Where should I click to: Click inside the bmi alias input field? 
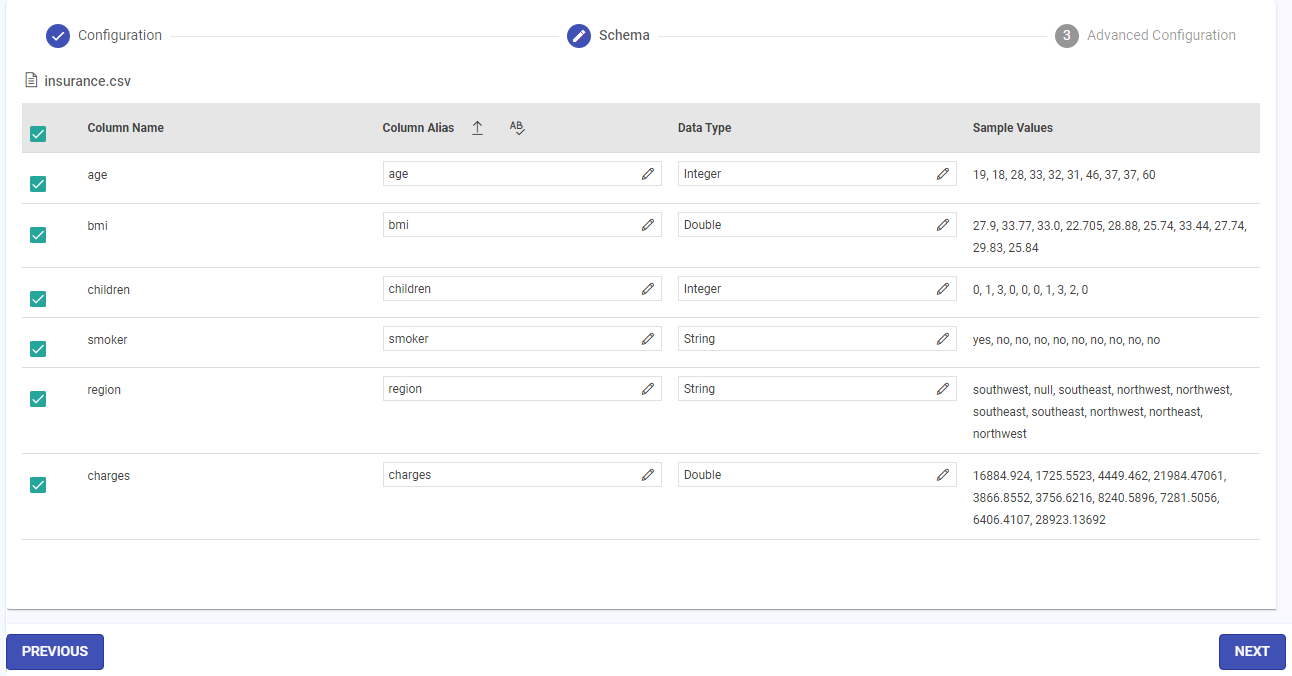click(x=500, y=224)
